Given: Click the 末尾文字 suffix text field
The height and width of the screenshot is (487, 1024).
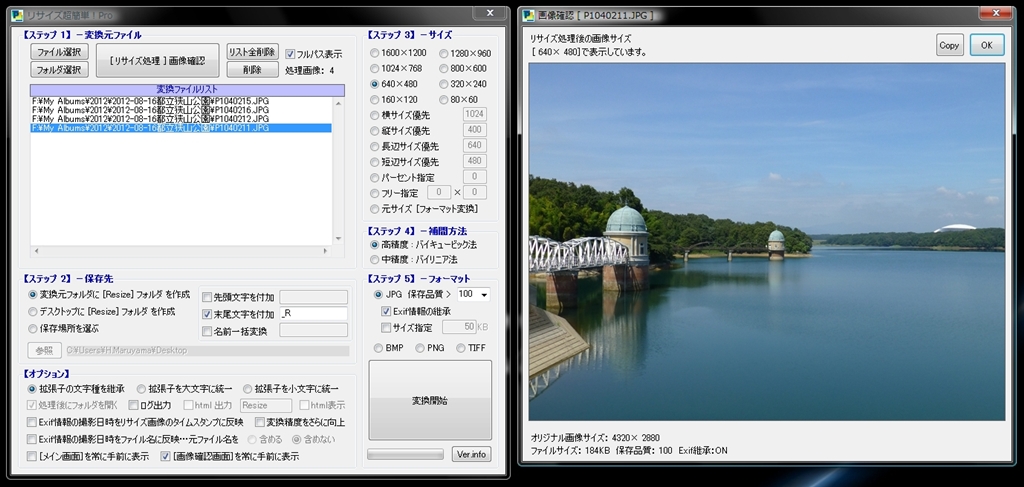Looking at the screenshot, I should (313, 314).
